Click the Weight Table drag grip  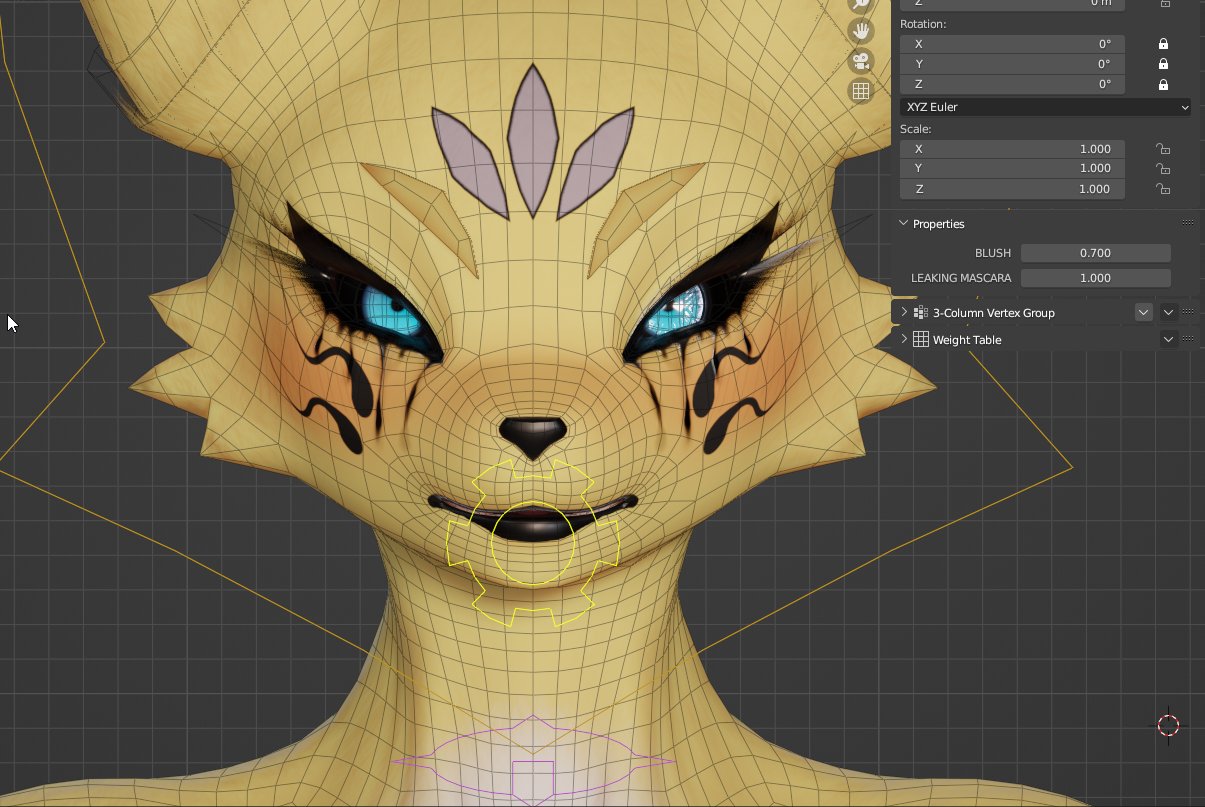click(x=1188, y=339)
